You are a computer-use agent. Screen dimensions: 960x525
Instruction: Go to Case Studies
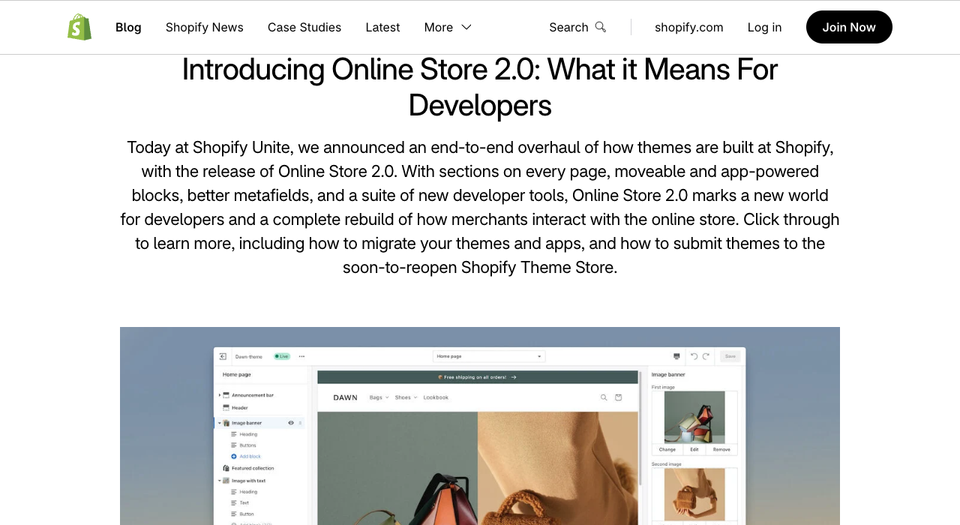click(x=304, y=28)
